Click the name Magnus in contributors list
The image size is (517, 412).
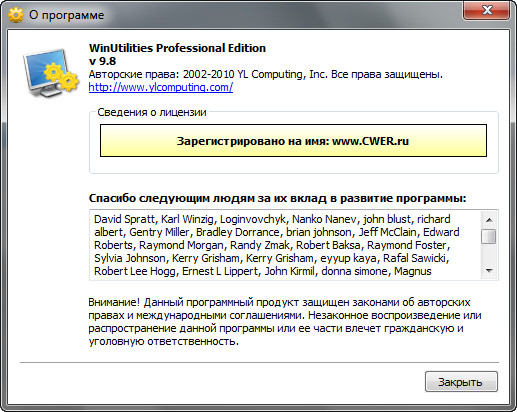pos(413,271)
